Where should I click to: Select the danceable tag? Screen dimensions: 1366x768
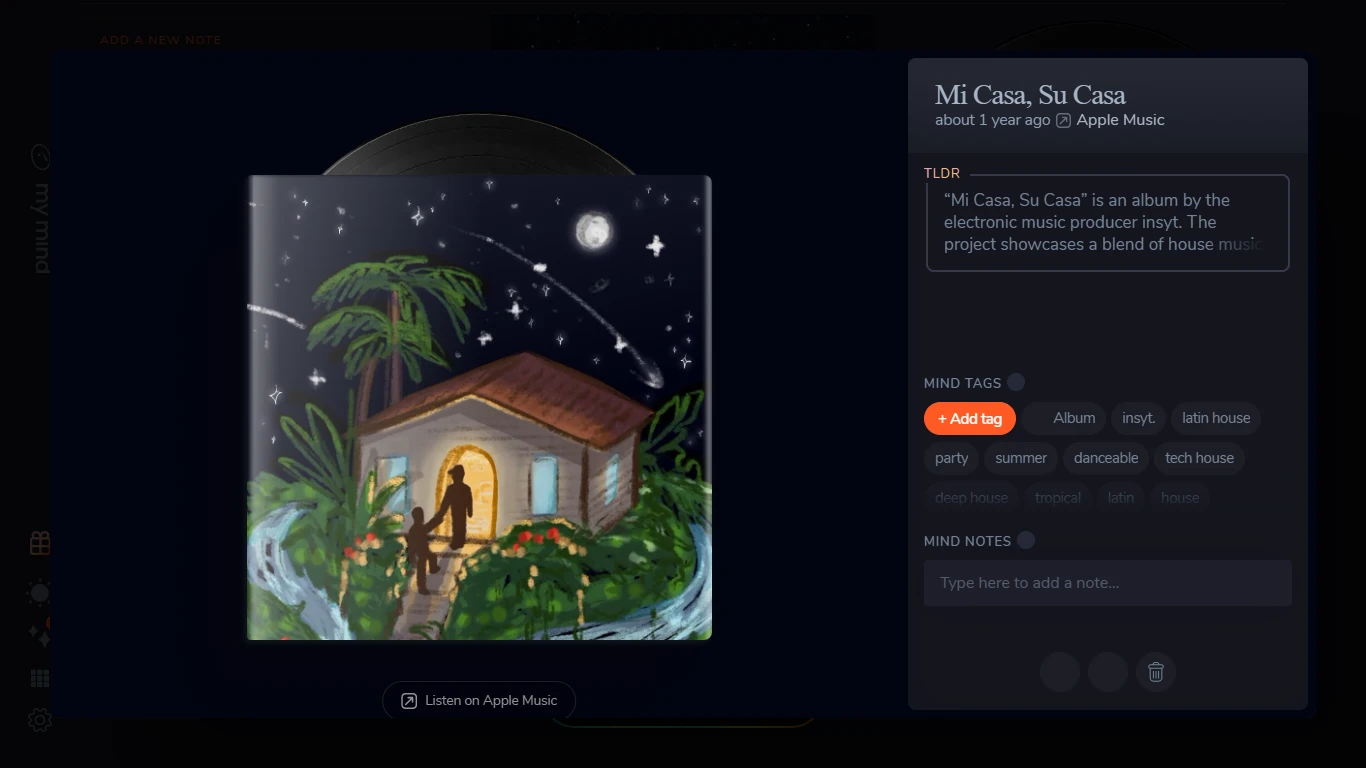pos(1106,458)
